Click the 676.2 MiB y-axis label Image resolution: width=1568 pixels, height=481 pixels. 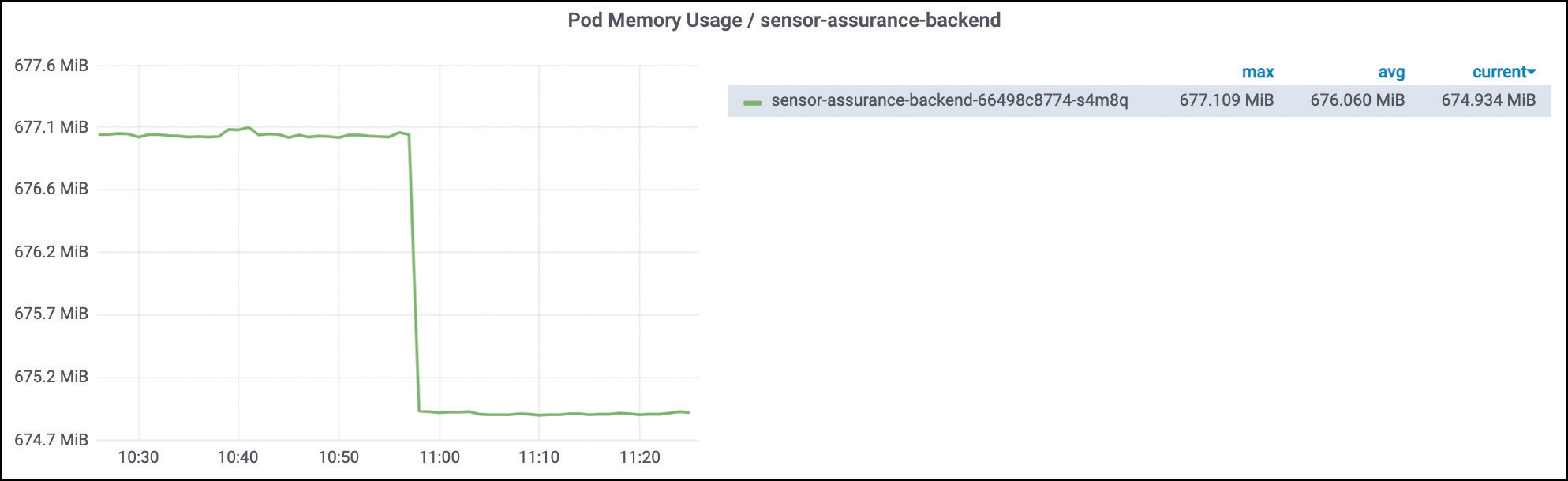(51, 252)
